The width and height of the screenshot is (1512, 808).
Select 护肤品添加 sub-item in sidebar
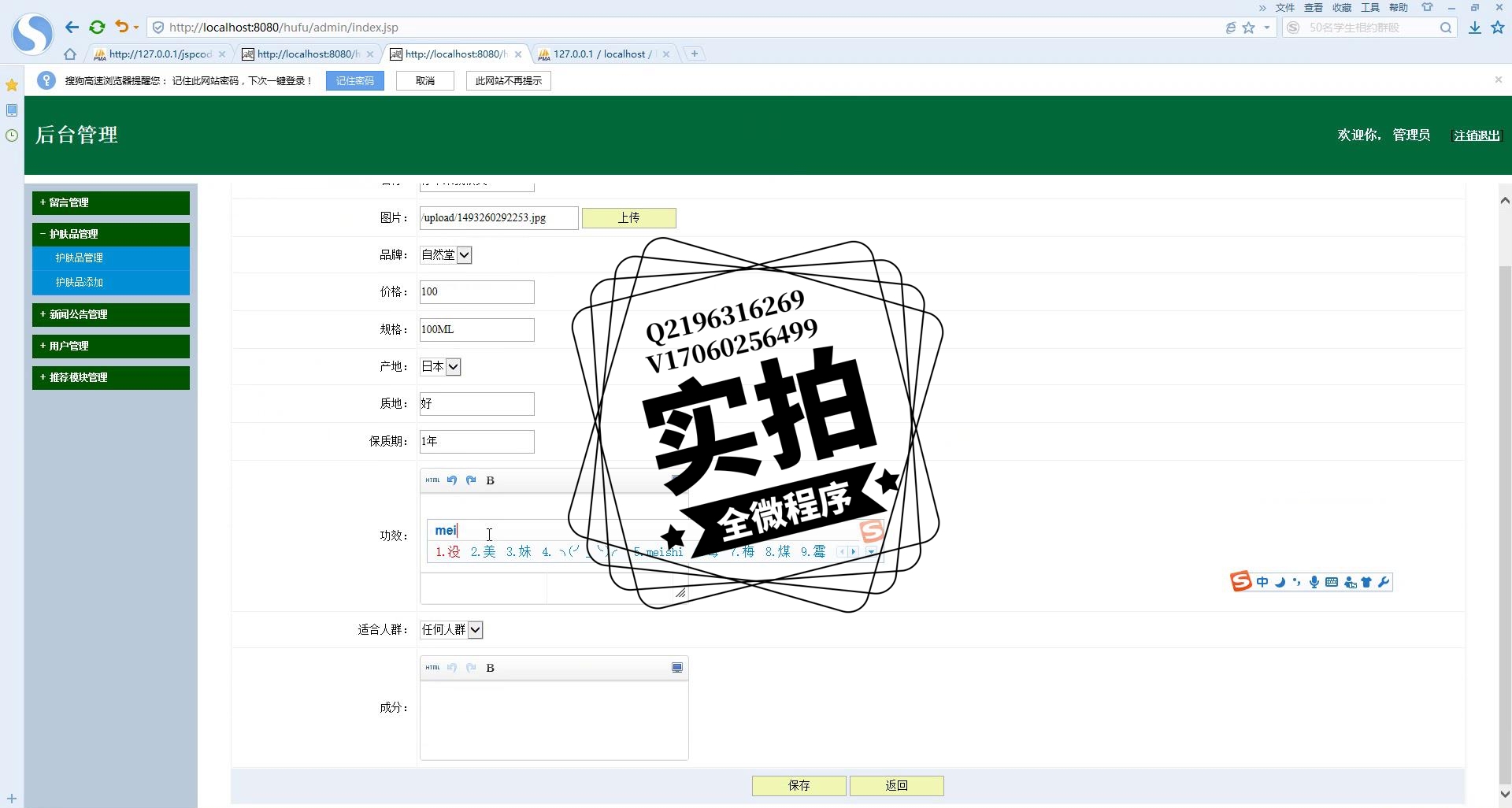click(x=111, y=283)
